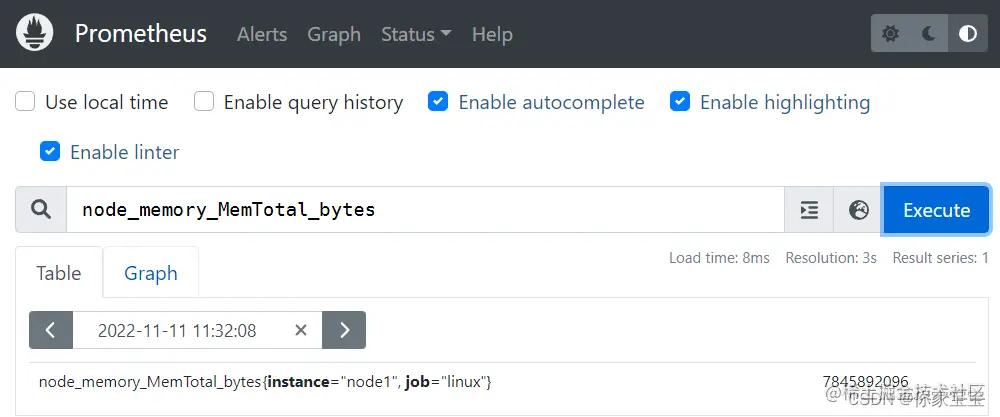Image resolution: width=1000 pixels, height=417 pixels.
Task: Click the Prometheus flame logo
Action: (x=35, y=34)
